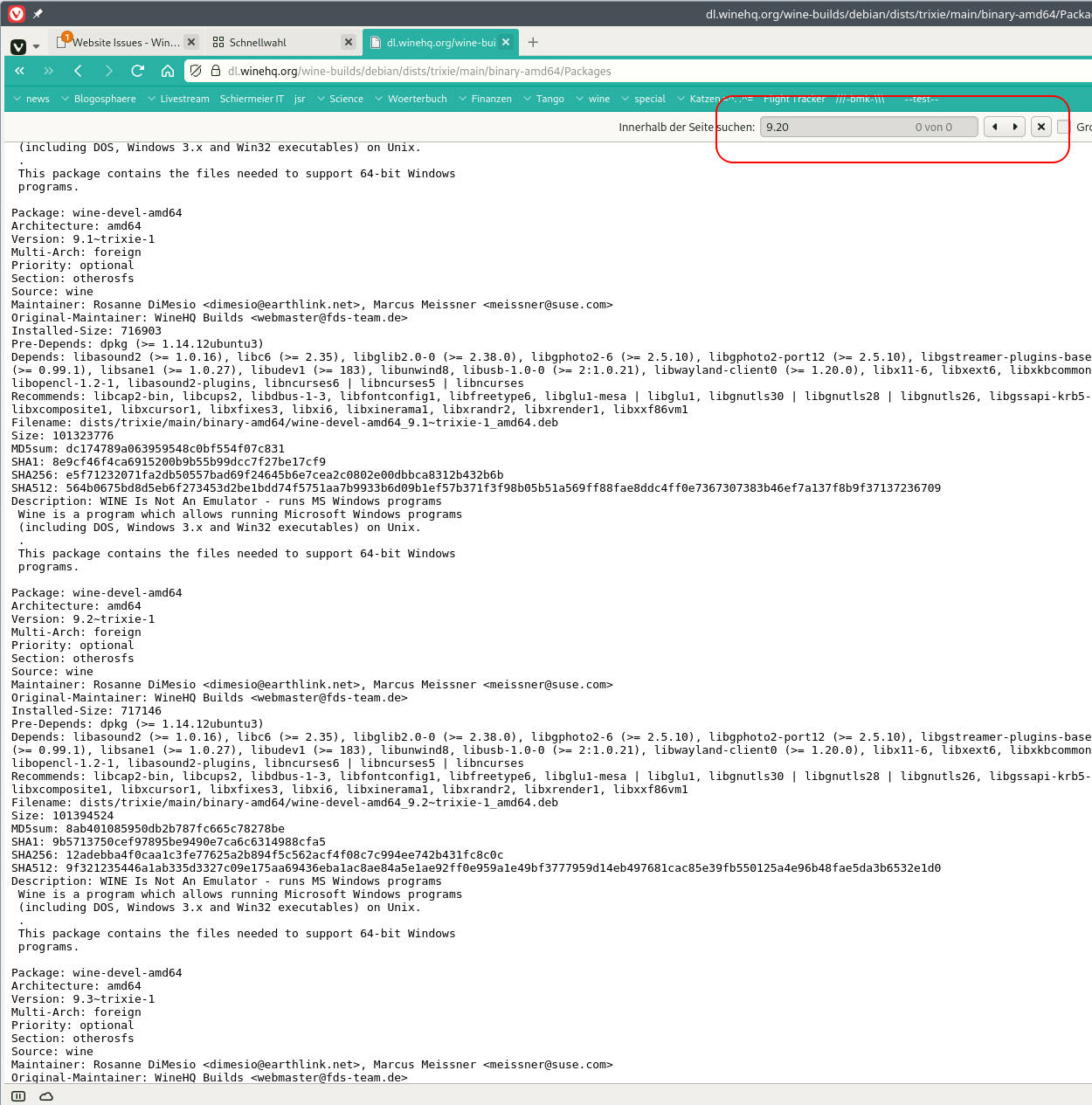The height and width of the screenshot is (1105, 1092).
Task: Reload the current page
Action: (x=137, y=71)
